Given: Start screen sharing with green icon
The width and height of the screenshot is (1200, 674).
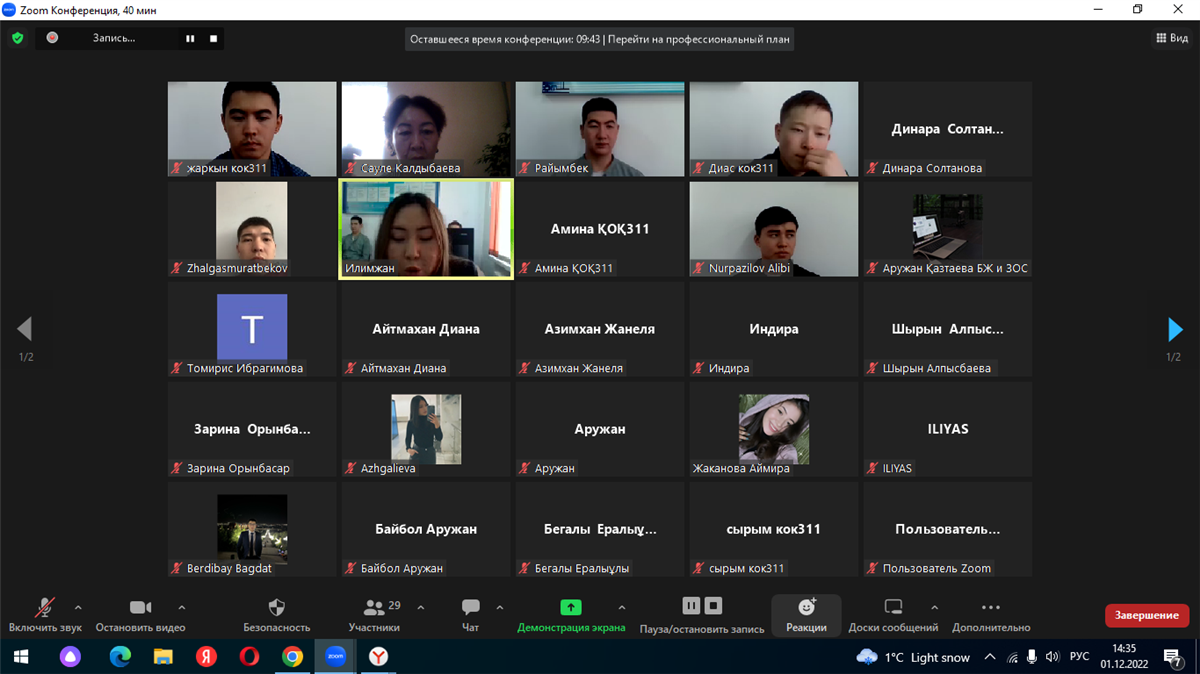Looking at the screenshot, I should point(570,608).
